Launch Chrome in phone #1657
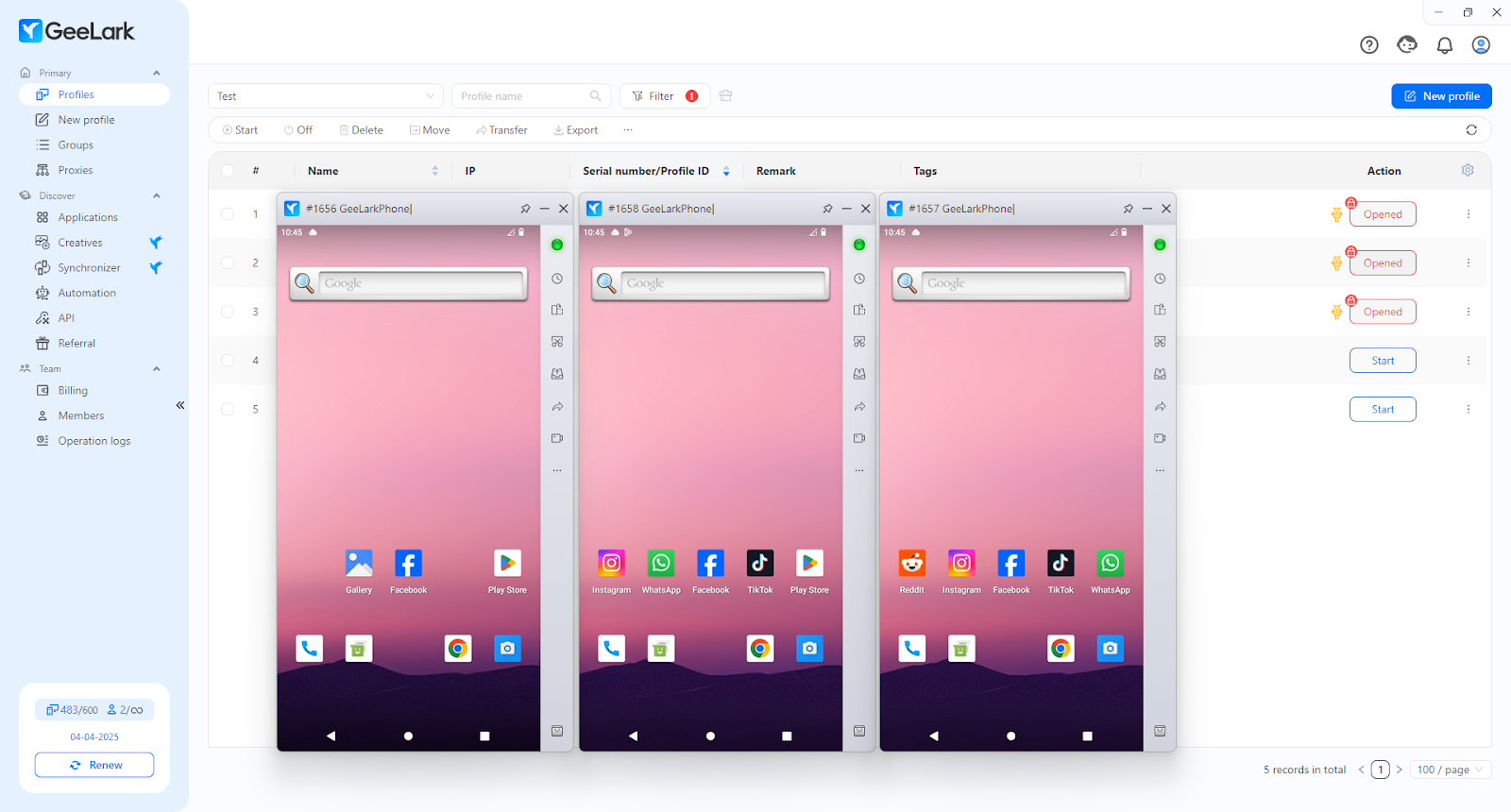The height and width of the screenshot is (812, 1511). tap(1061, 649)
